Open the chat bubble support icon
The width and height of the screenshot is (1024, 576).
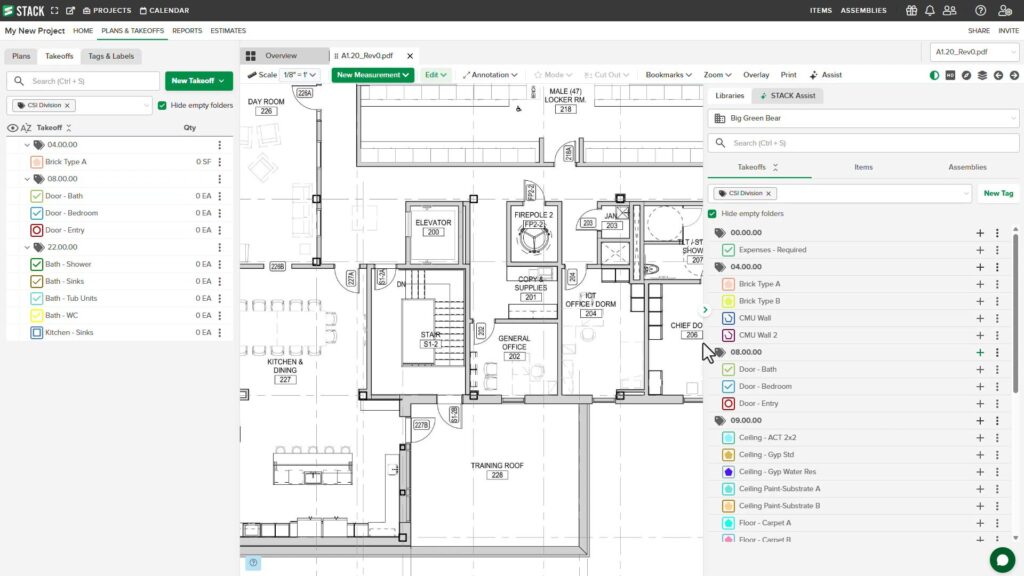point(1002,559)
